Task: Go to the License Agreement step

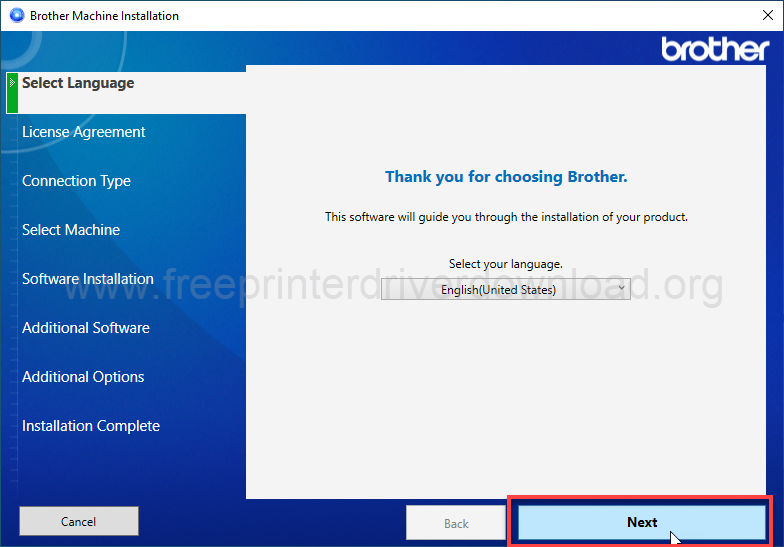Action: (84, 132)
